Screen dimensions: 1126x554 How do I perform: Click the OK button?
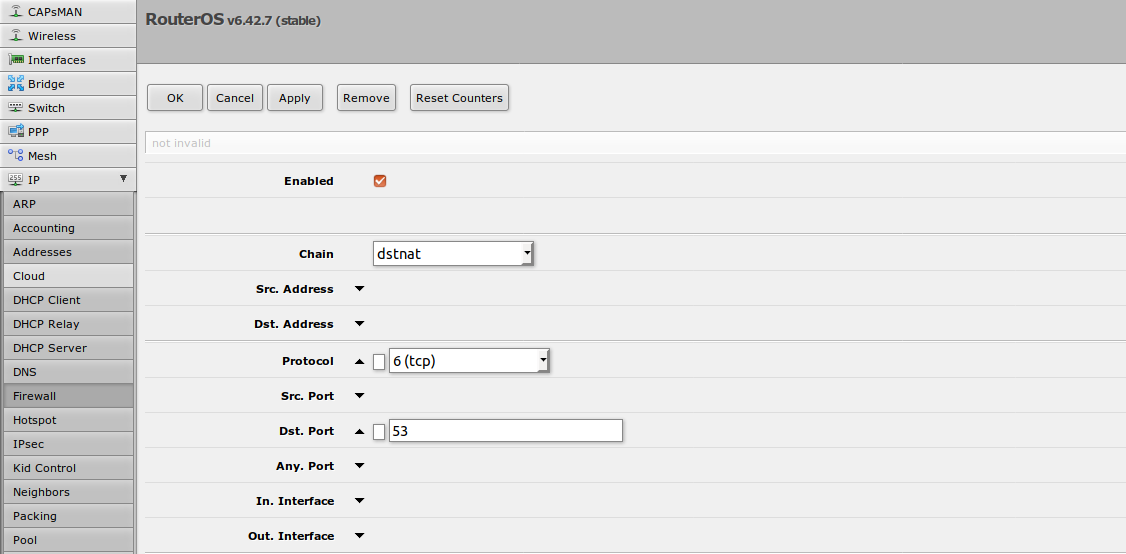tap(175, 98)
